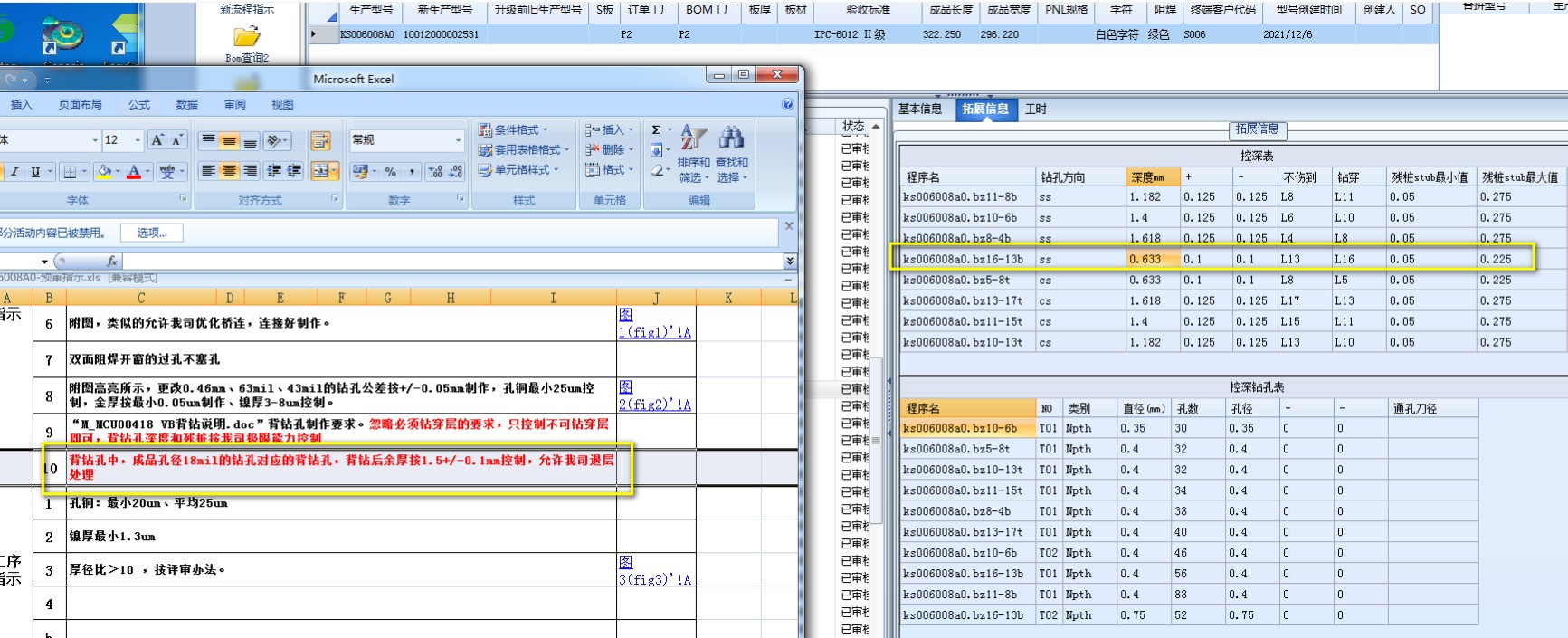Expand 单元格样式 cell styles menu
This screenshot has width=1568, height=638.
click(518, 169)
